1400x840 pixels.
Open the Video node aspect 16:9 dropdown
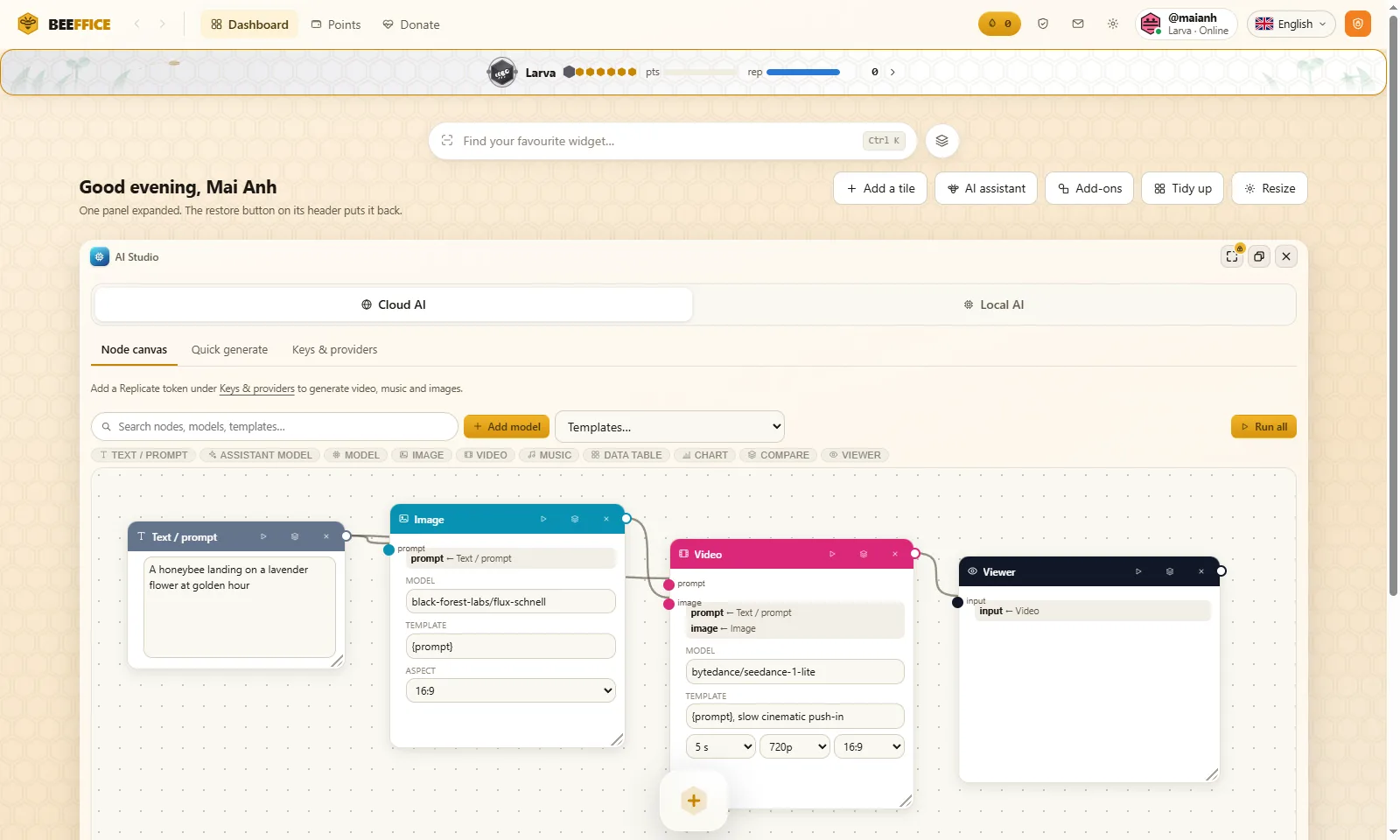point(869,746)
